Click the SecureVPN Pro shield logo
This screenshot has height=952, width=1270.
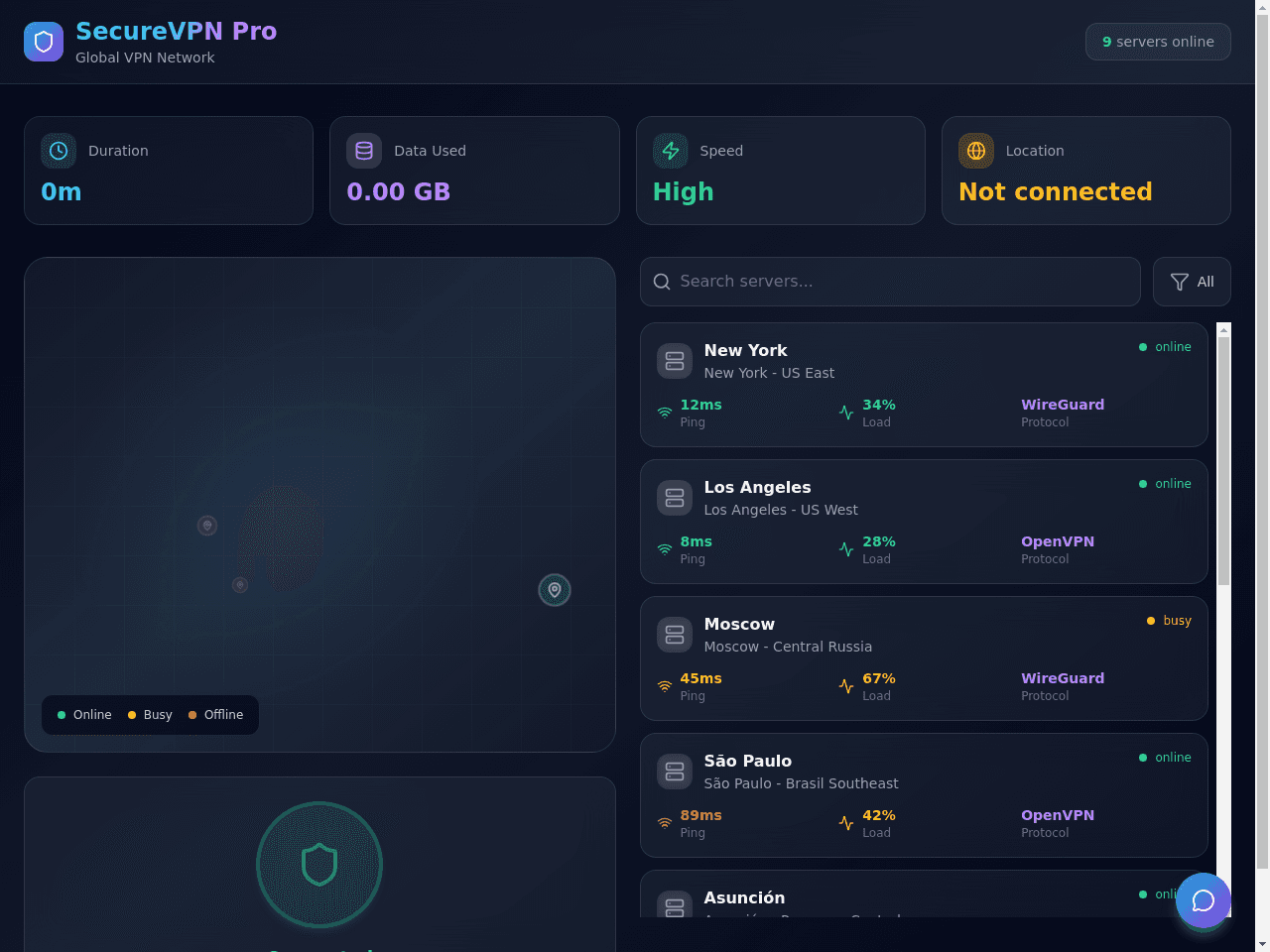[44, 42]
